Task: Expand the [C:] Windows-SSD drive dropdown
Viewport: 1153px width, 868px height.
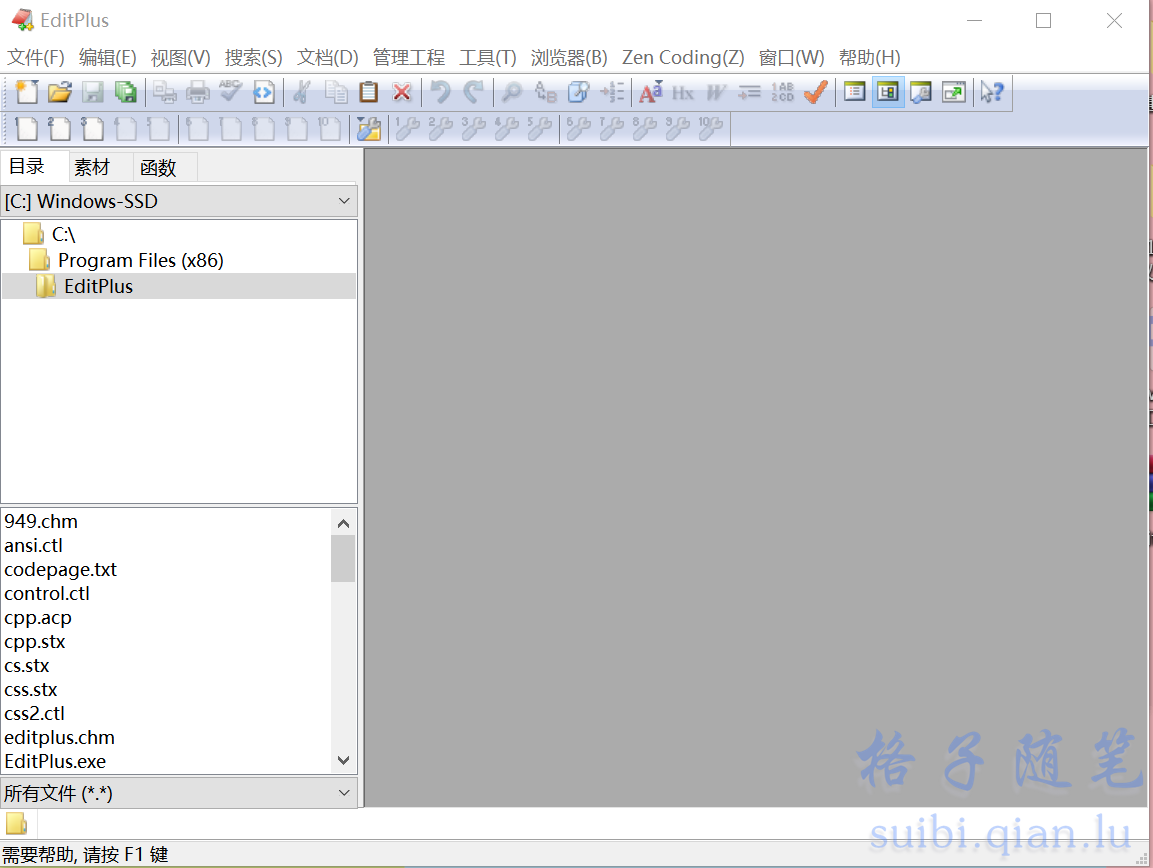Action: [x=344, y=201]
